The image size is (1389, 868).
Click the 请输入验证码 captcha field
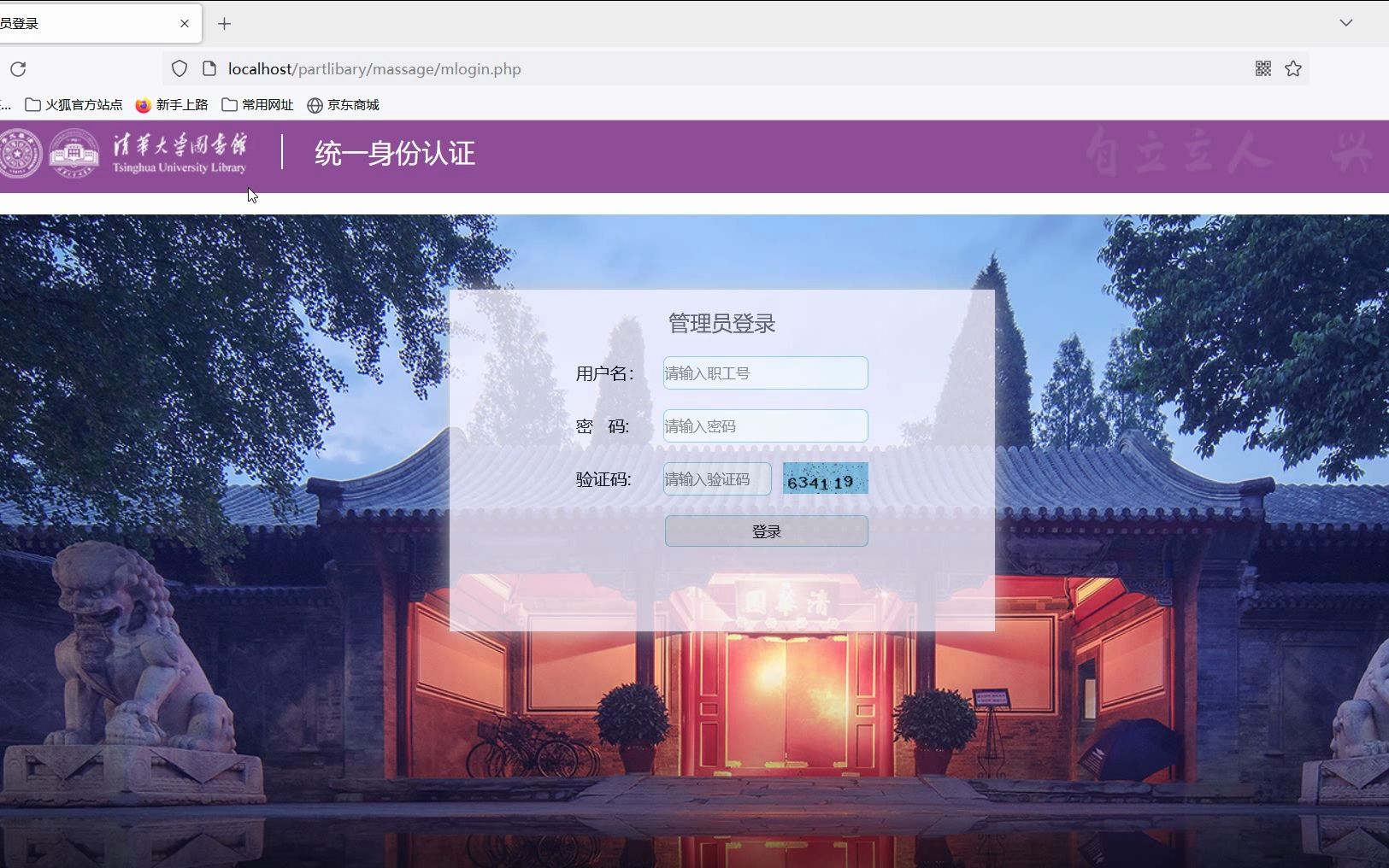pos(717,479)
